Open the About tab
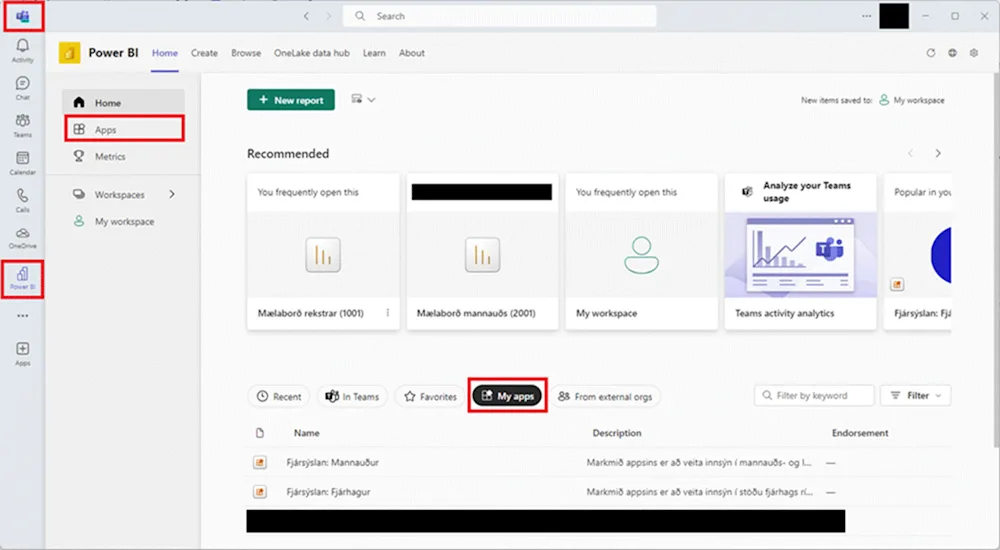The width and height of the screenshot is (1000, 550). click(412, 53)
